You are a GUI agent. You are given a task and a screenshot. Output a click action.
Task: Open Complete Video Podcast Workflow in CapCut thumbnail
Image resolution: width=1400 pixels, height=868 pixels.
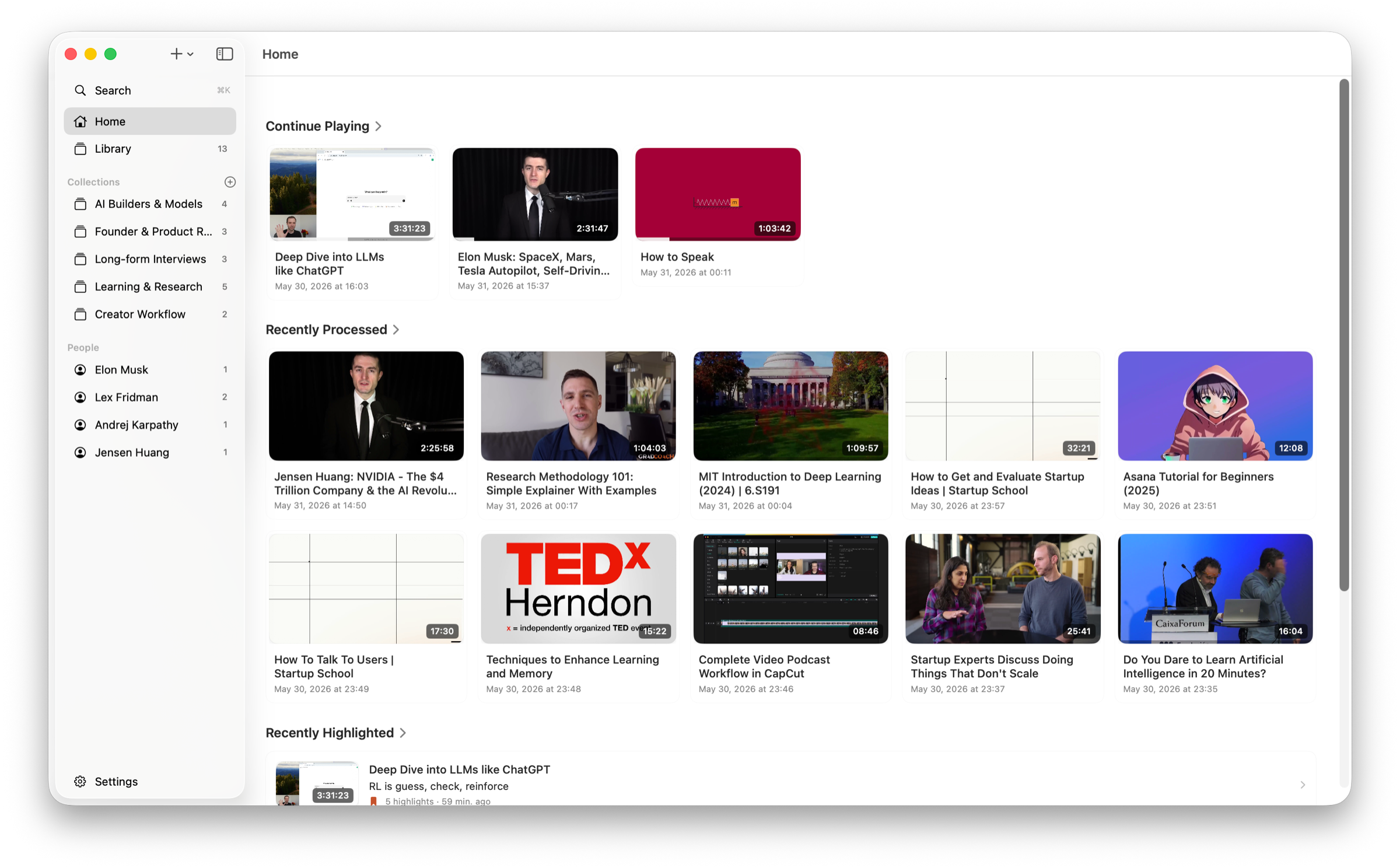click(790, 589)
